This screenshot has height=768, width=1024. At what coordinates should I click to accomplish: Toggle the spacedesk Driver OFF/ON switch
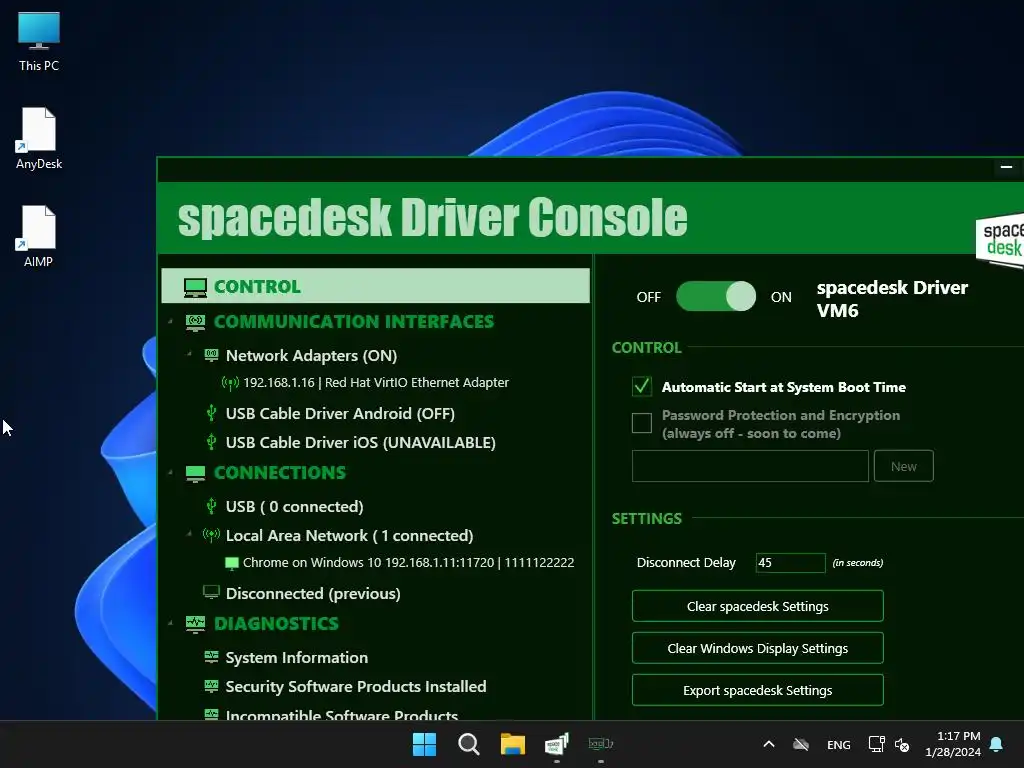[x=716, y=296]
